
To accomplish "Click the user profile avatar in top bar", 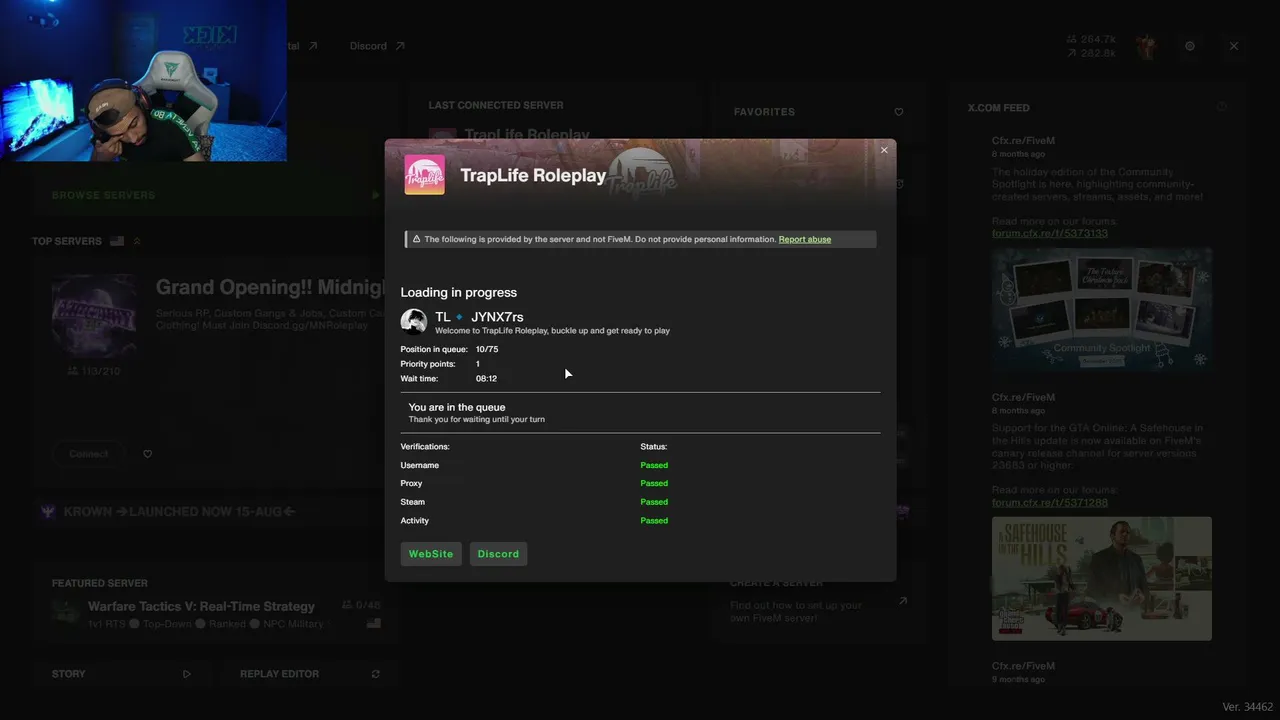I will pos(1146,46).
